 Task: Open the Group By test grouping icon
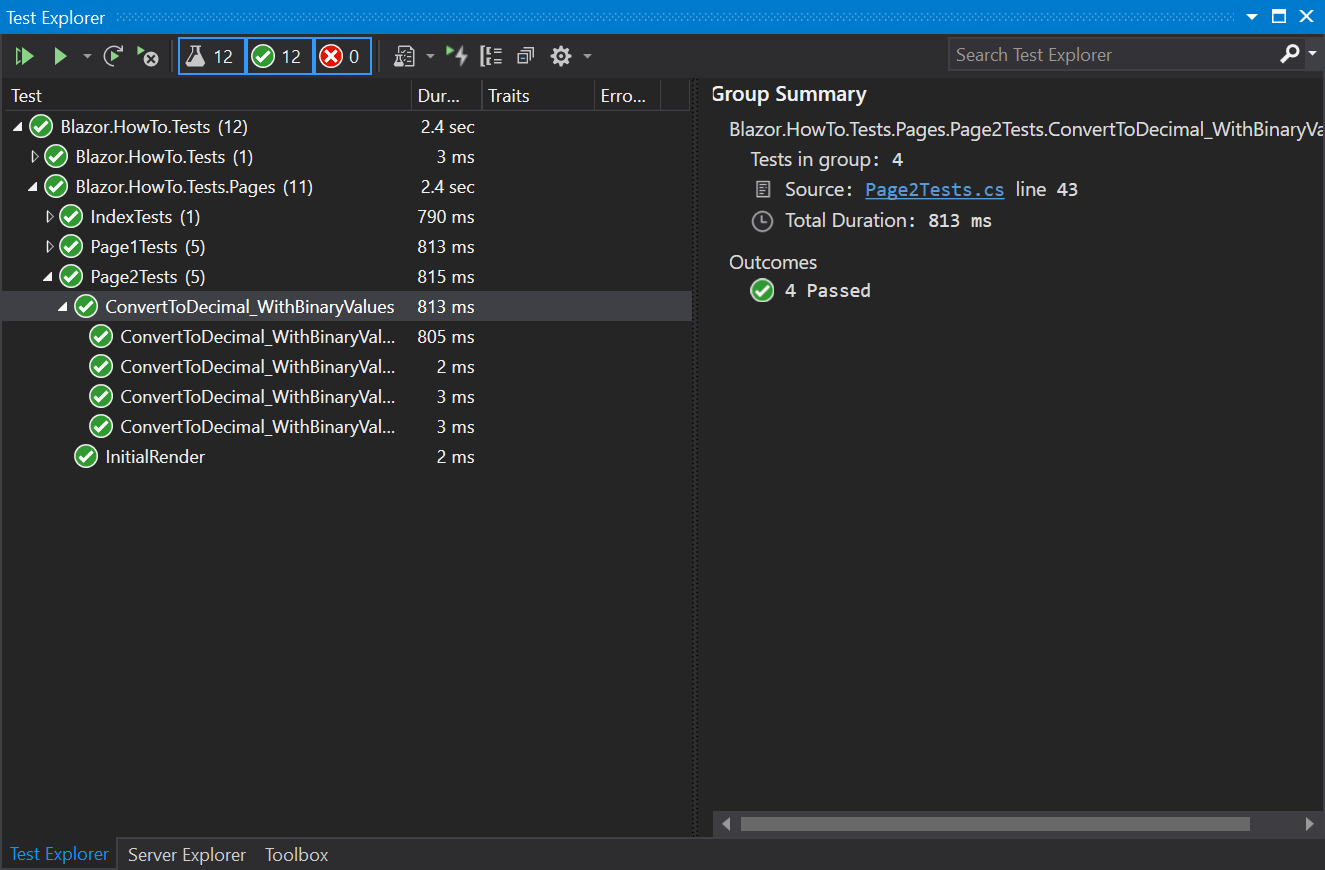(x=491, y=56)
